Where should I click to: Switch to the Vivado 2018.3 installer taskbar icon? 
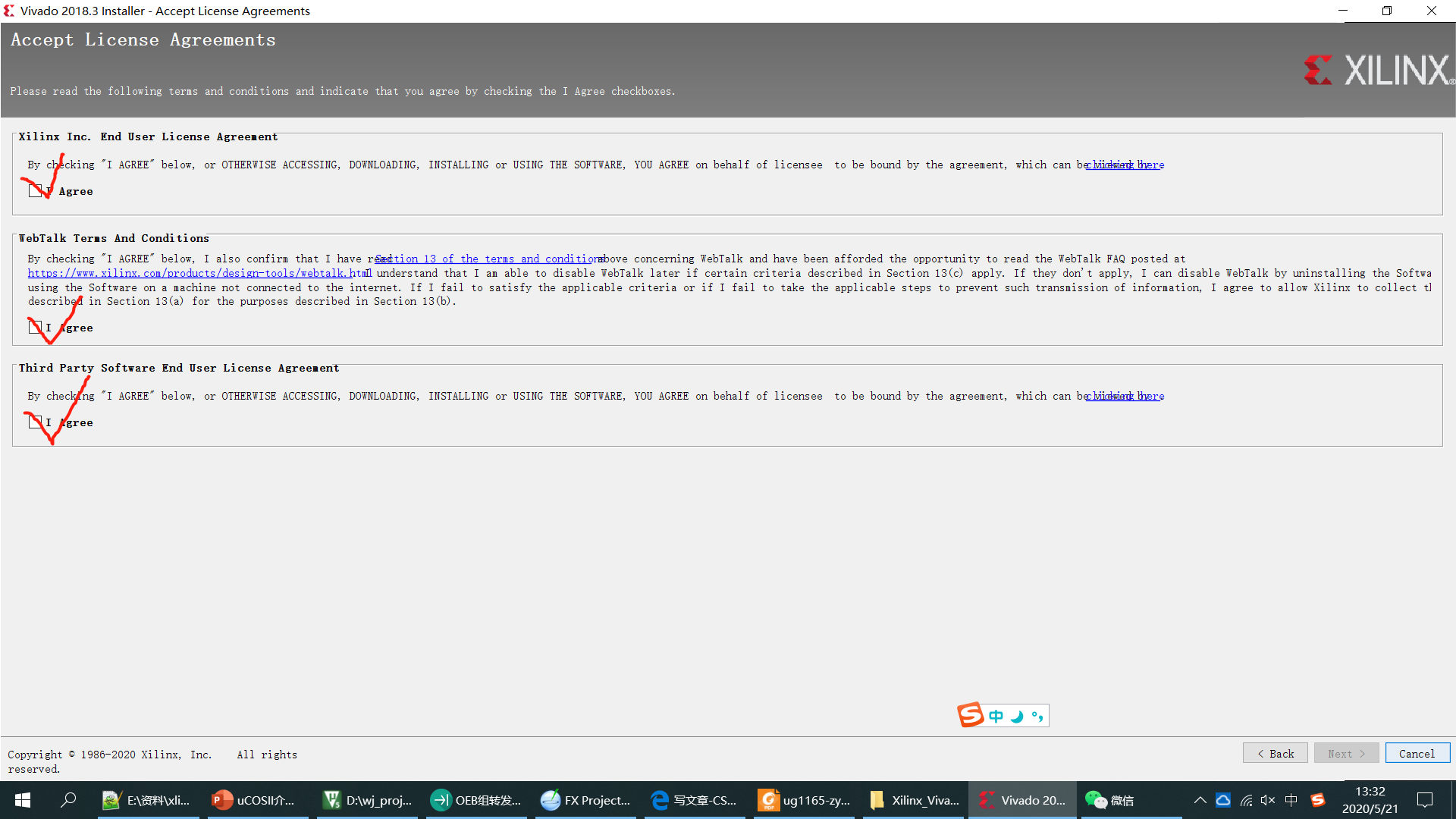point(1022,800)
